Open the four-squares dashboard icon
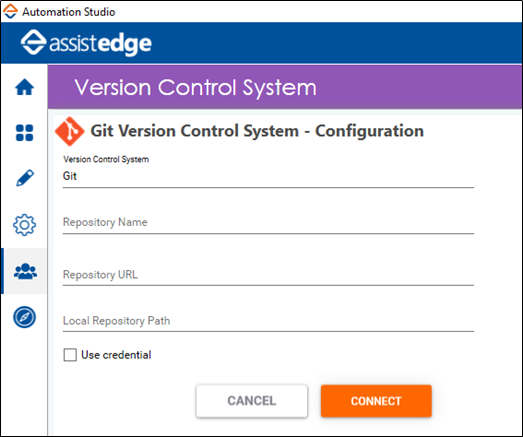523x437 pixels. pyautogui.click(x=24, y=133)
